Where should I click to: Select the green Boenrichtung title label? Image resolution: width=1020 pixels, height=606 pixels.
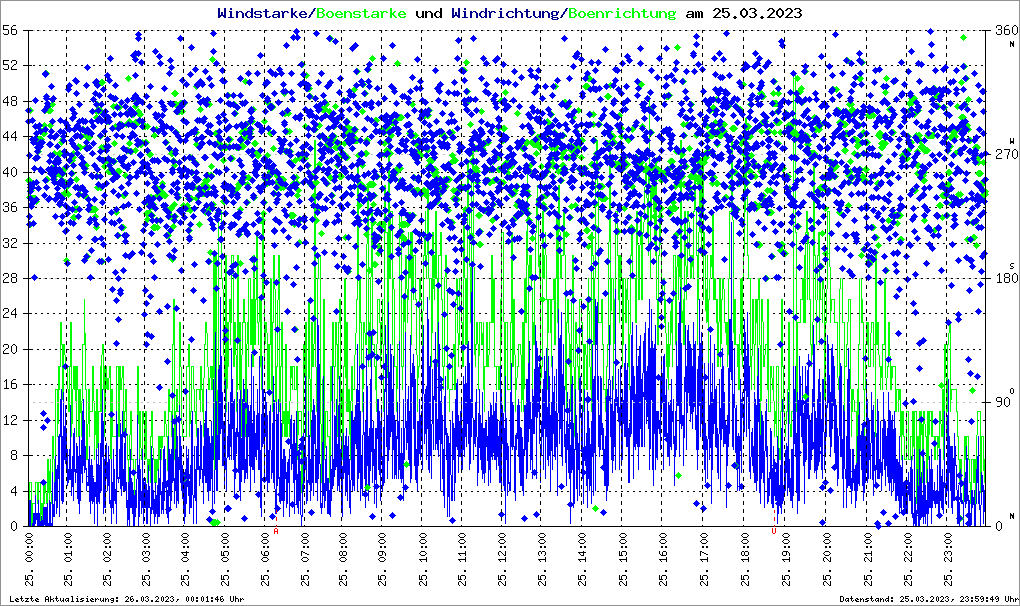(623, 13)
